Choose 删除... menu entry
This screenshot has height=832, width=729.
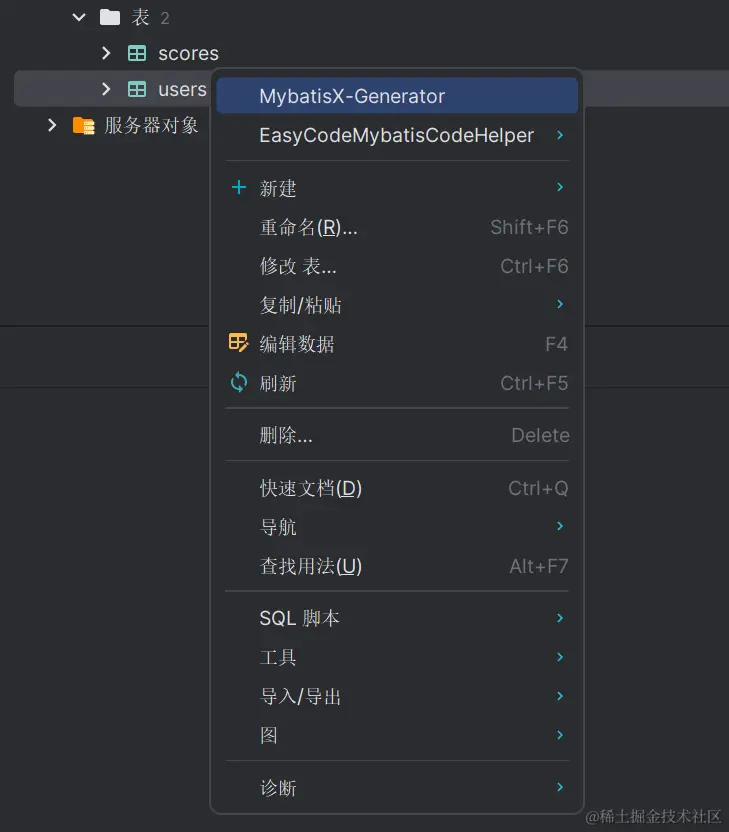397,435
